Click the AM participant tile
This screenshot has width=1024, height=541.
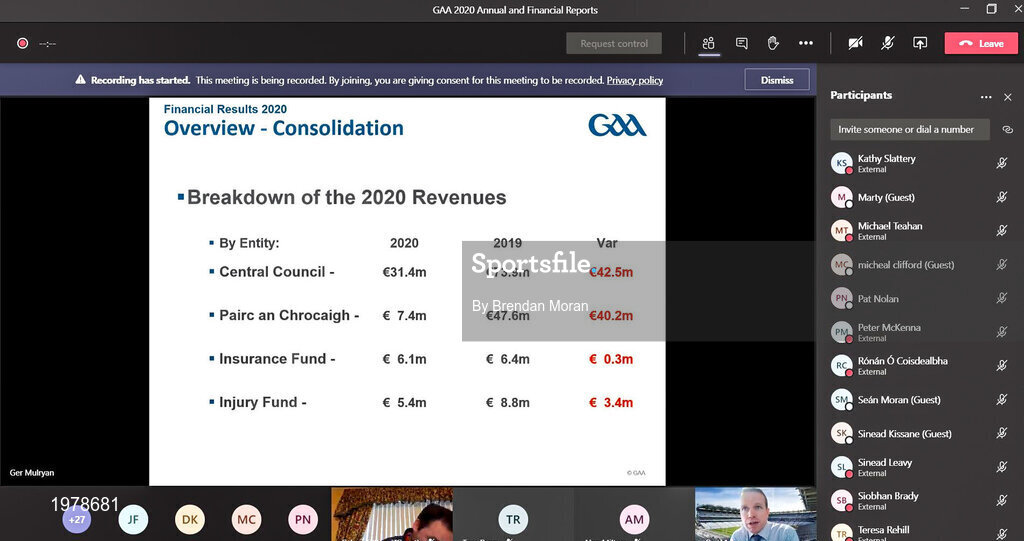pos(634,514)
